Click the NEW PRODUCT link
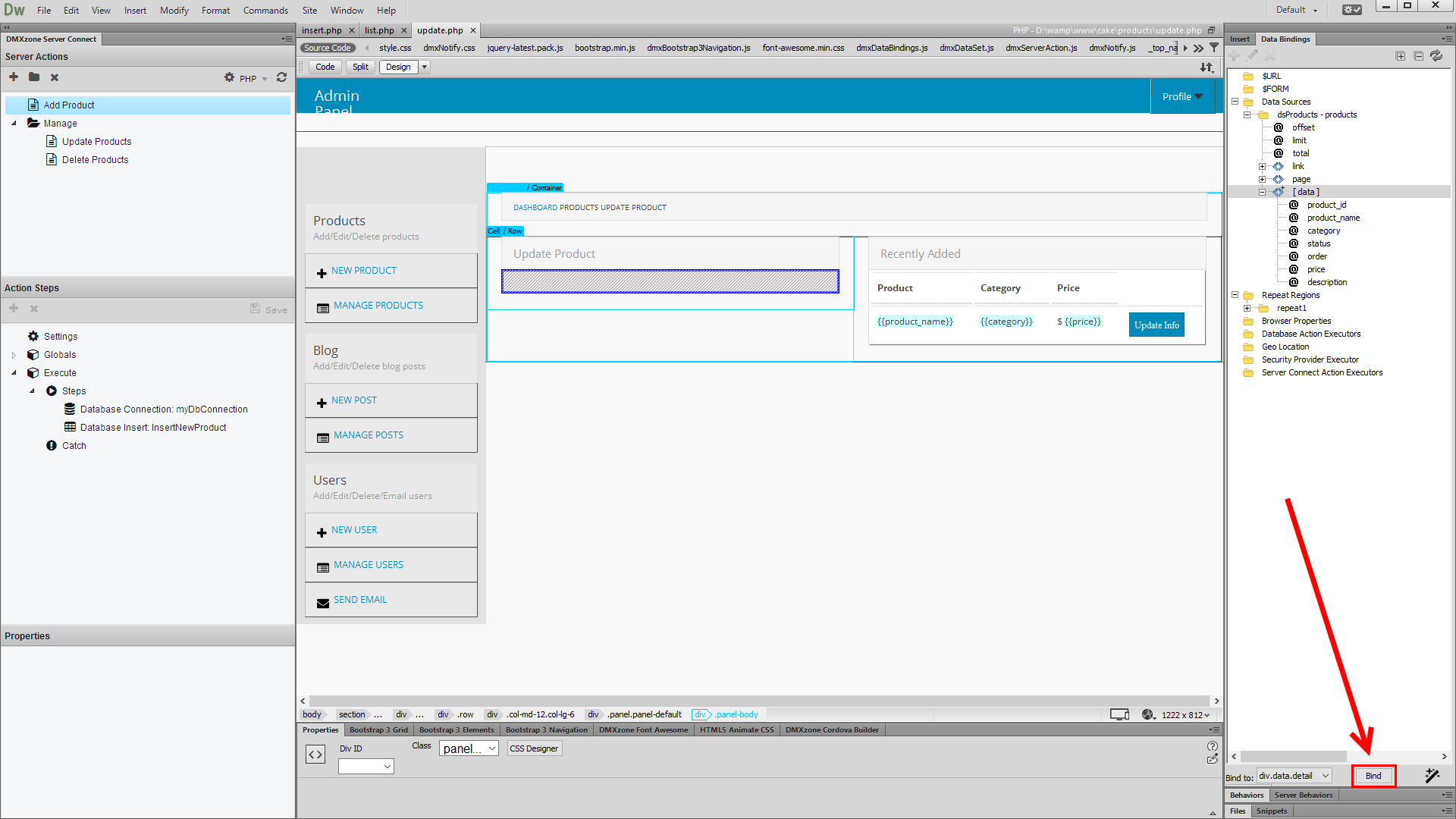Viewport: 1456px width, 819px height. pos(363,271)
